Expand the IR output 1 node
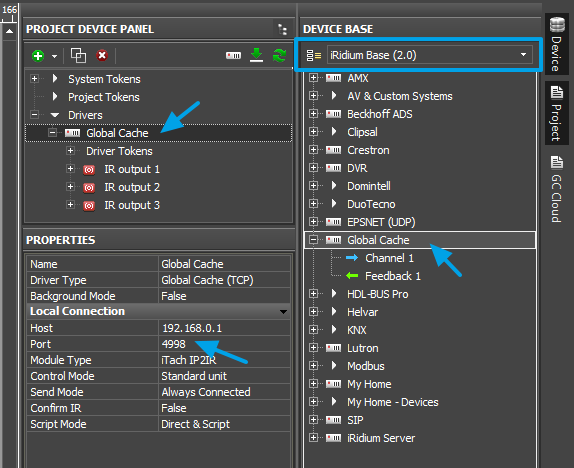 point(70,168)
